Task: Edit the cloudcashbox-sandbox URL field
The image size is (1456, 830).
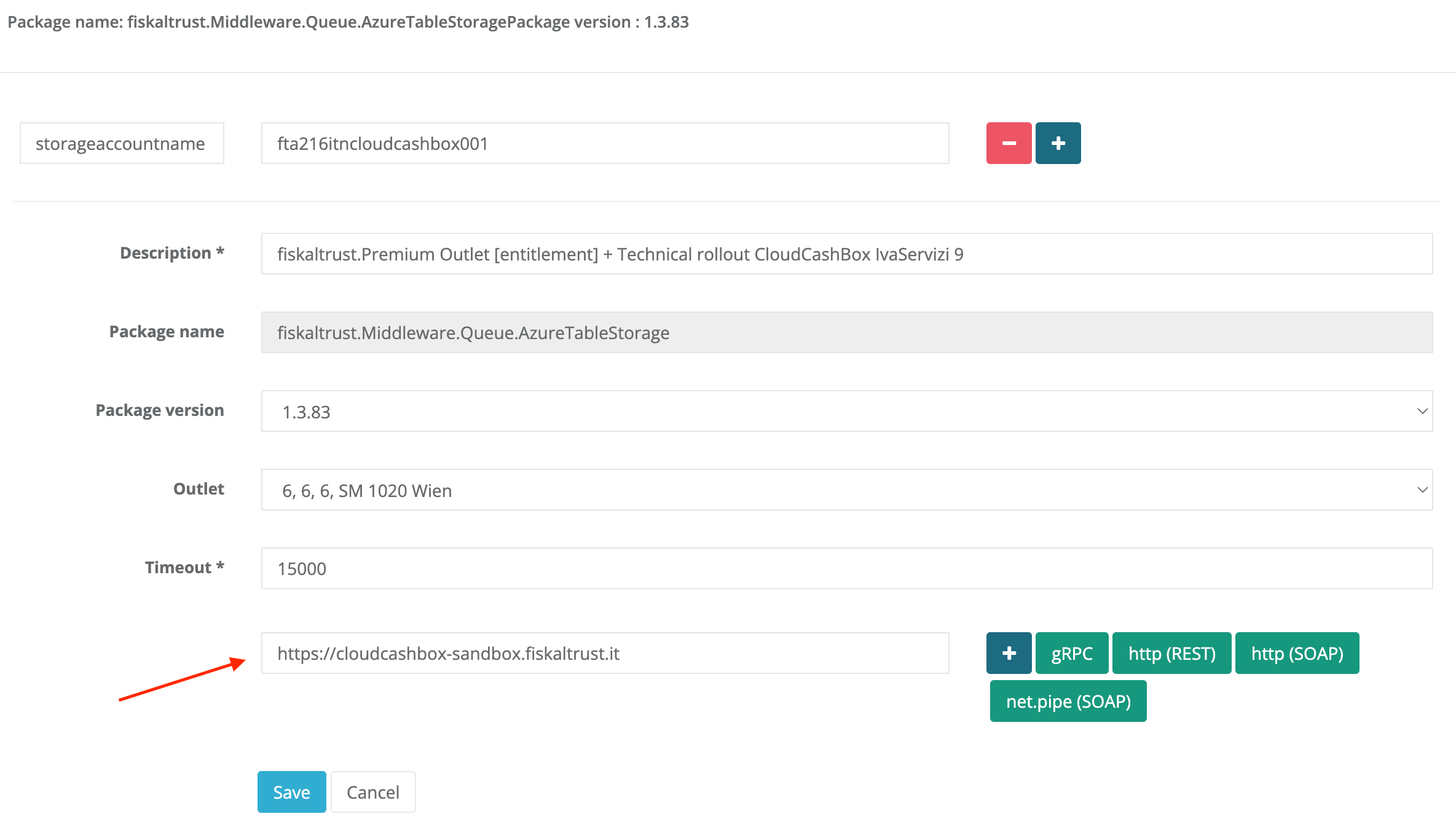Action: pos(605,653)
